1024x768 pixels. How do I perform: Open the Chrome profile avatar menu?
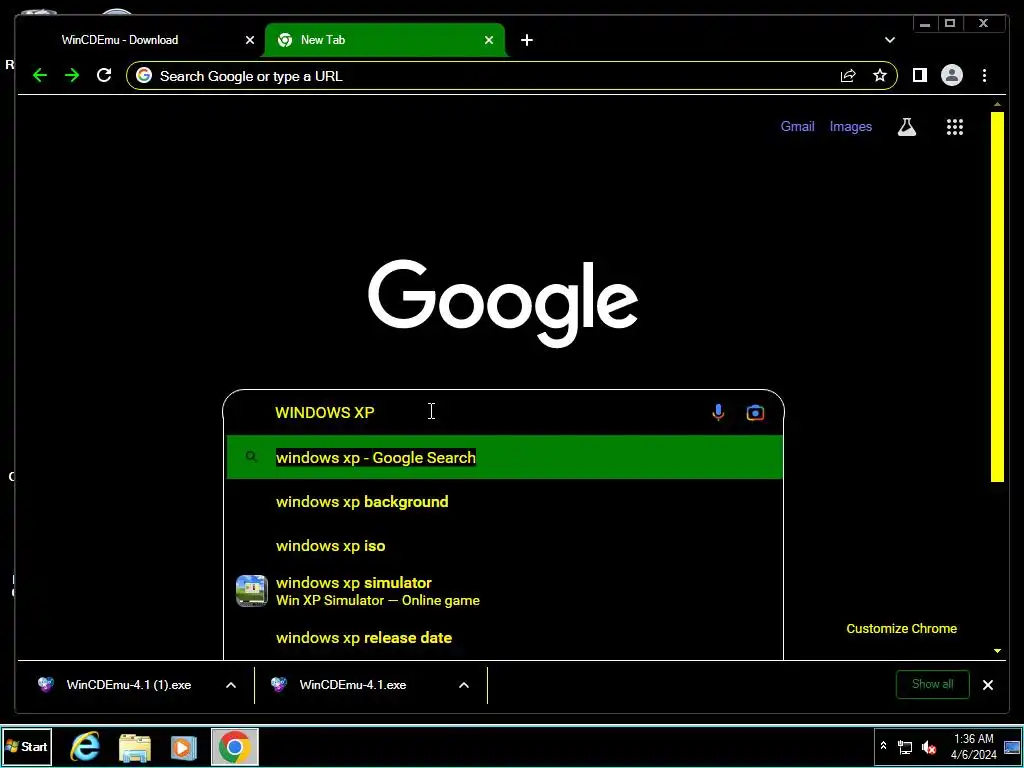tap(952, 76)
